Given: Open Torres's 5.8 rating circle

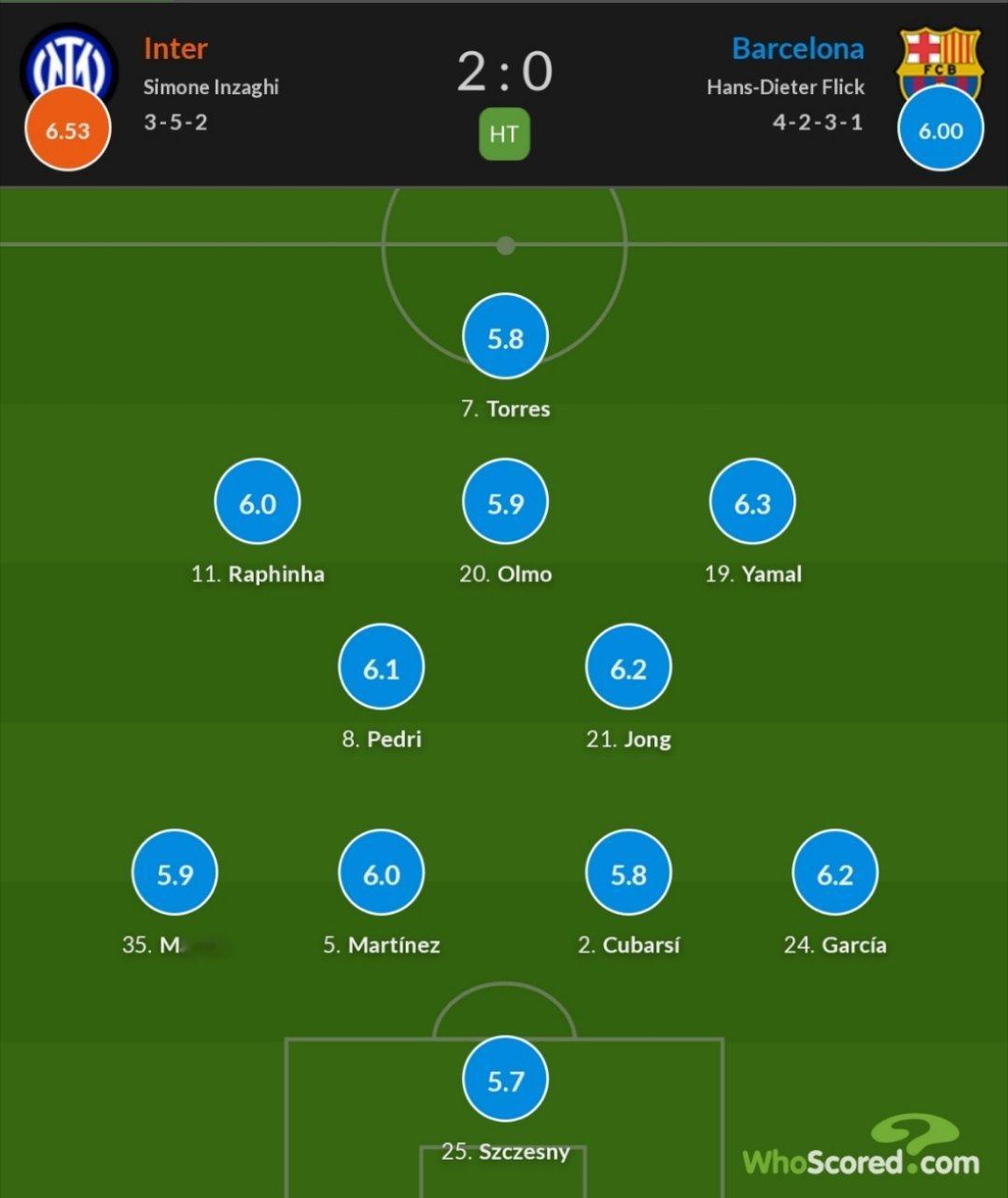Looking at the screenshot, I should pos(505,337).
